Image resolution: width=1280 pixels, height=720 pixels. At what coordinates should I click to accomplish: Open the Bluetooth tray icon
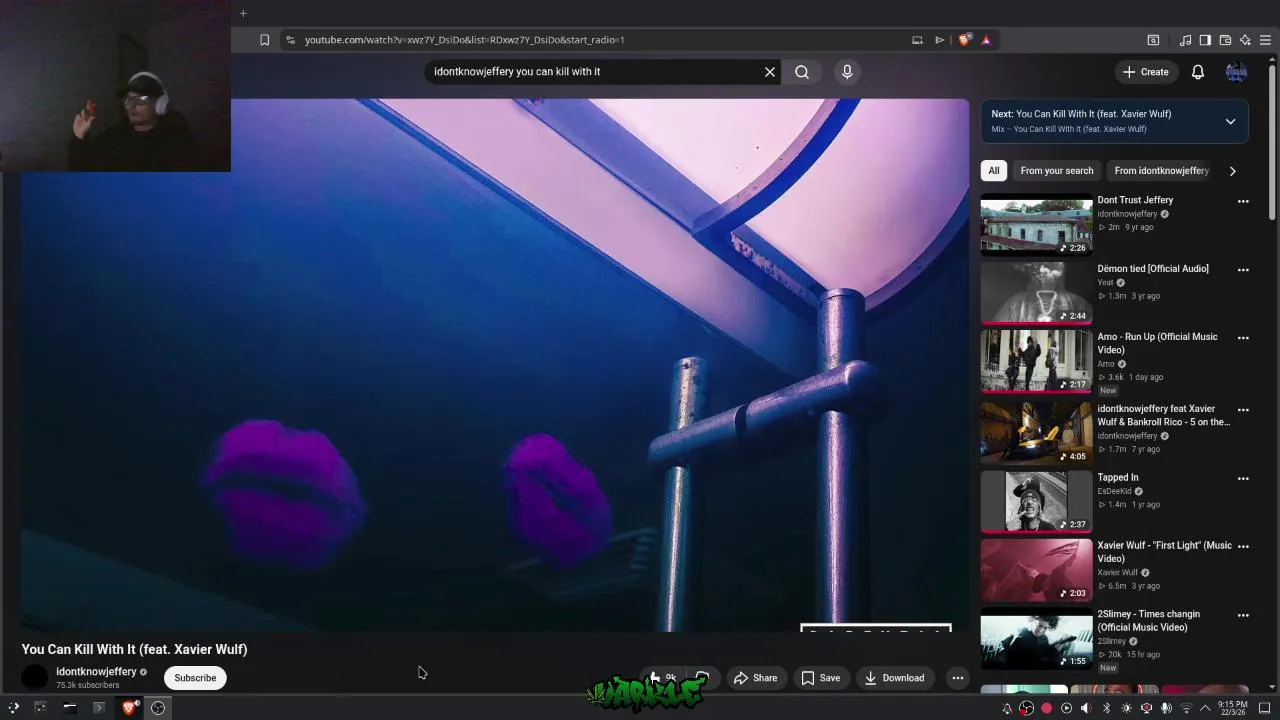click(x=1106, y=709)
